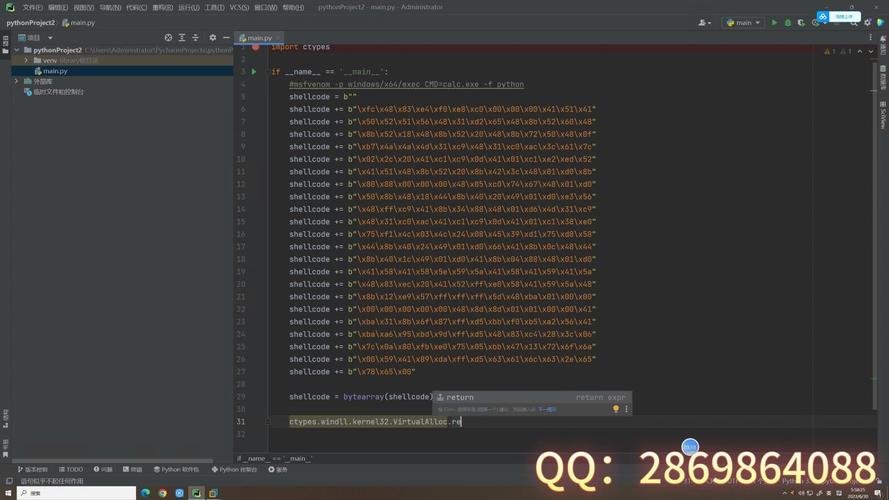Click the comment line with msfvenom command
Screen dimensions: 889x500
(x=406, y=84)
